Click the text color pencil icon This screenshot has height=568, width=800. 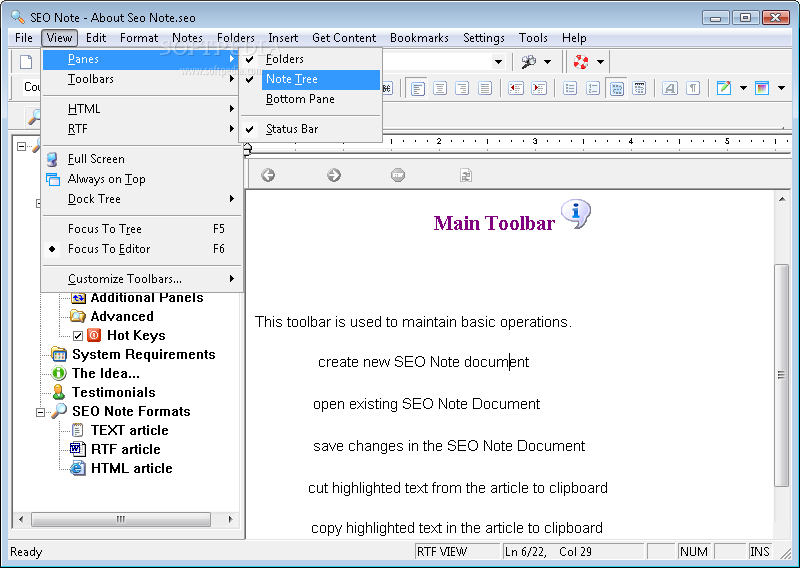click(x=723, y=88)
